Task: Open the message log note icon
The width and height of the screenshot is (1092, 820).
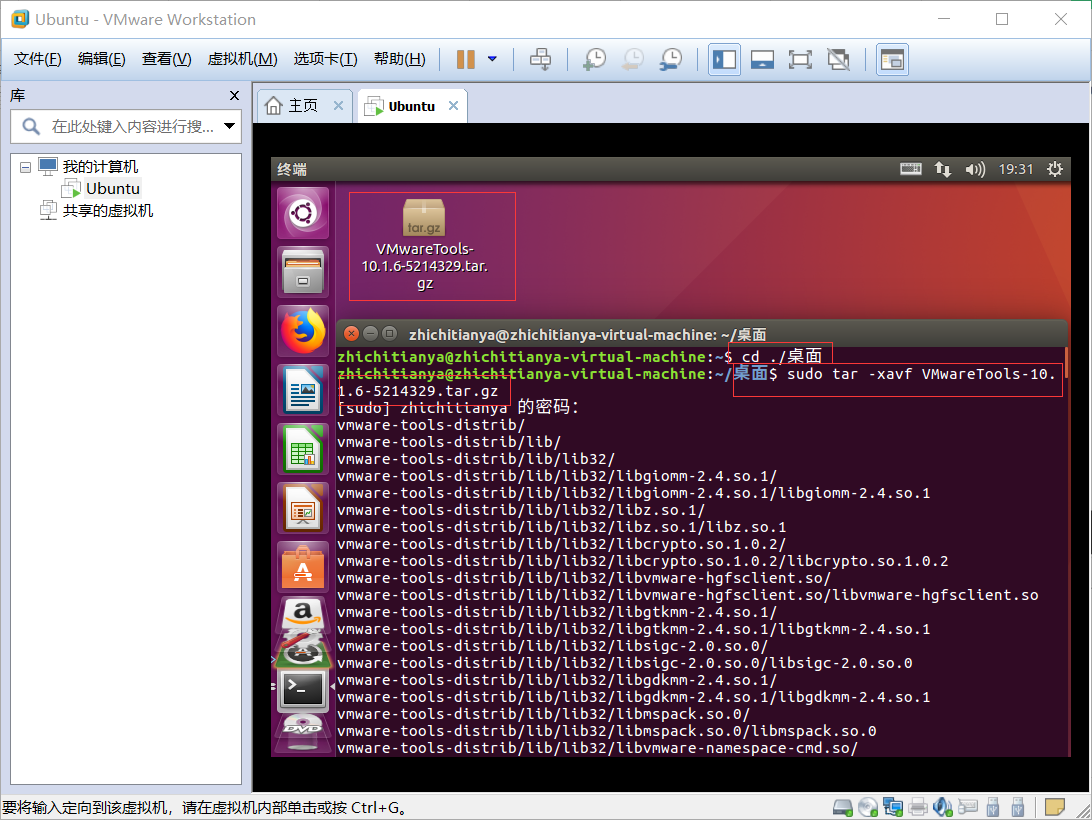Action: pyautogui.click(x=1055, y=807)
